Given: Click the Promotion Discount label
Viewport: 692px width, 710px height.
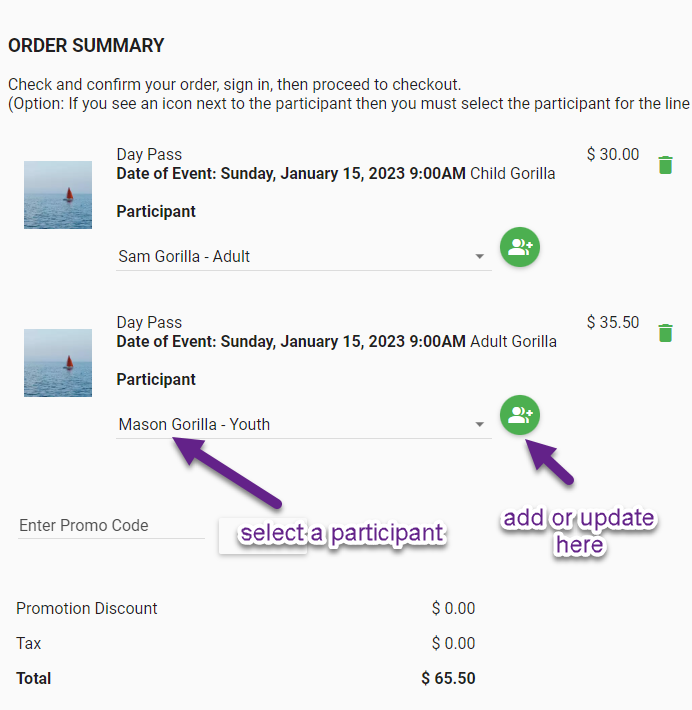Looking at the screenshot, I should click(86, 609).
